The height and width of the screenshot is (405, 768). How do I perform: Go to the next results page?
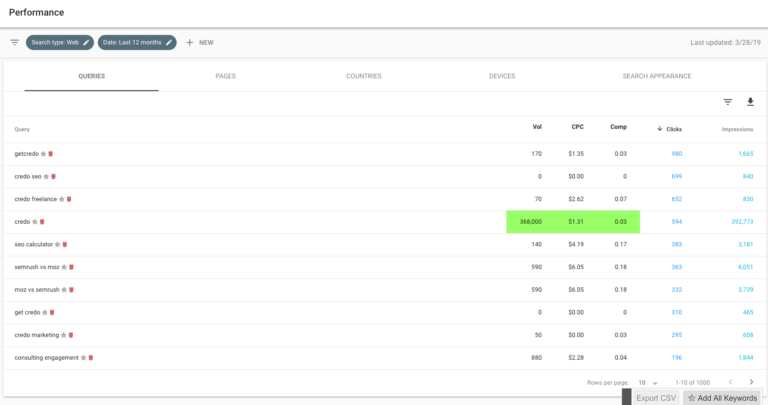[x=751, y=382]
